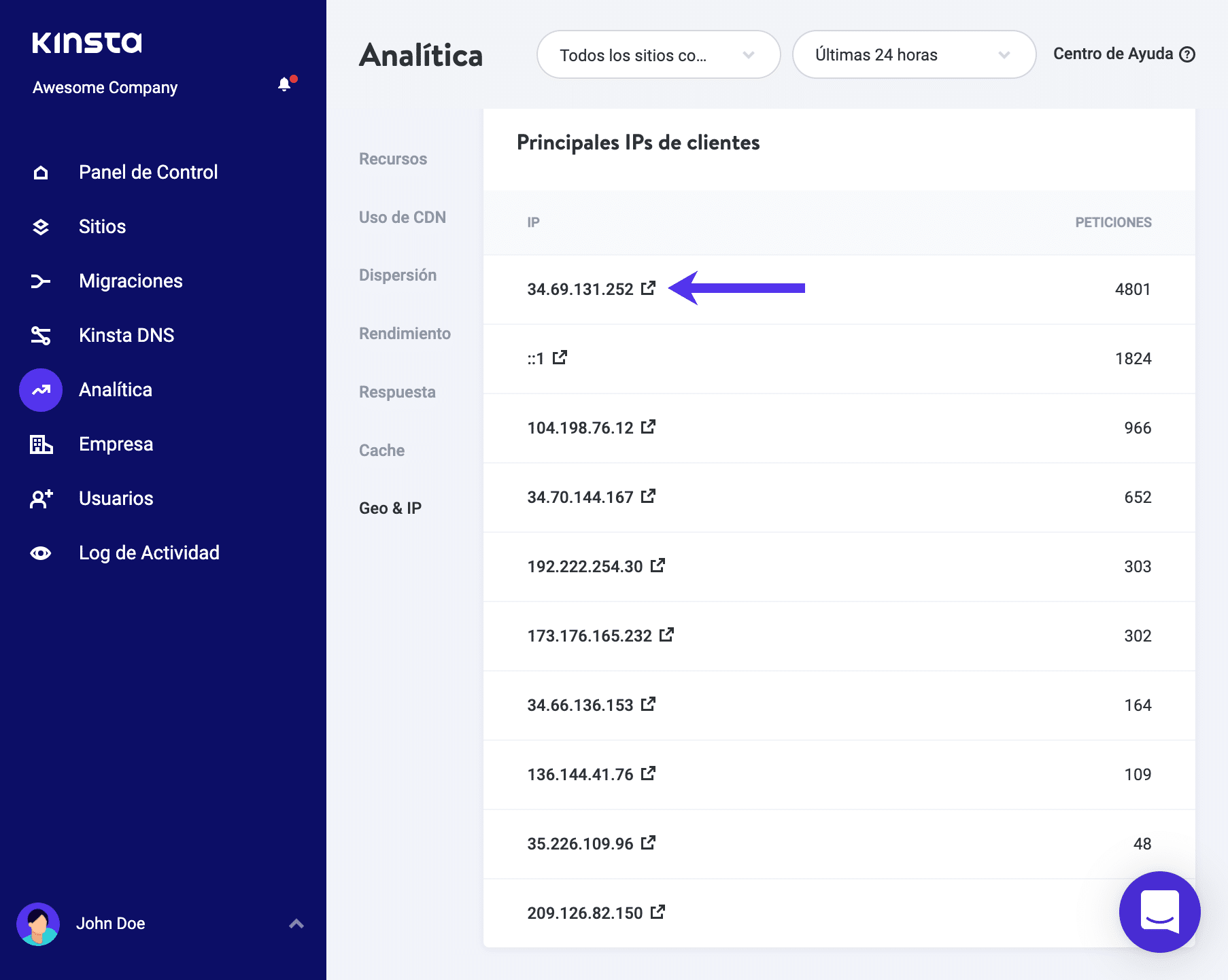This screenshot has width=1228, height=980.
Task: Click the help question mark icon
Action: tap(1187, 54)
